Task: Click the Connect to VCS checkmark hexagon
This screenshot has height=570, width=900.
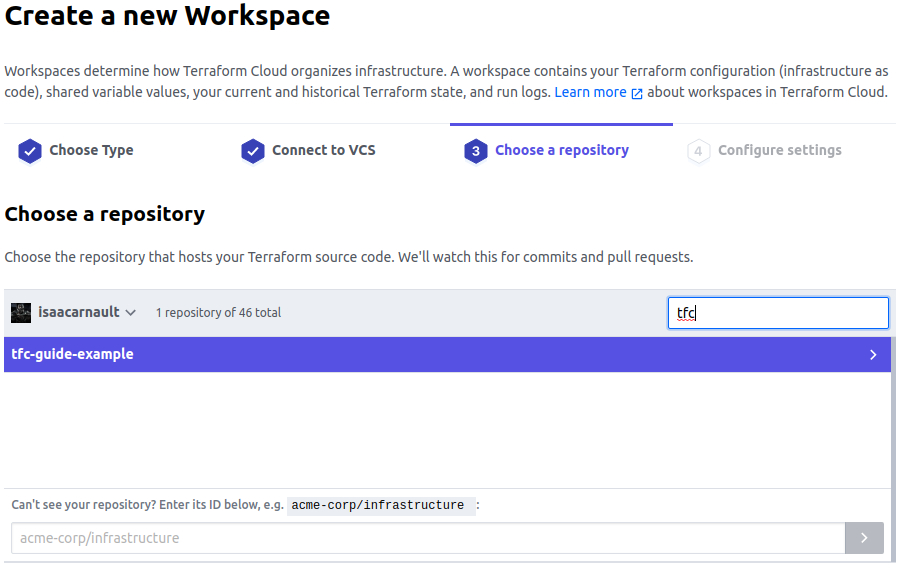Action: pyautogui.click(x=253, y=152)
